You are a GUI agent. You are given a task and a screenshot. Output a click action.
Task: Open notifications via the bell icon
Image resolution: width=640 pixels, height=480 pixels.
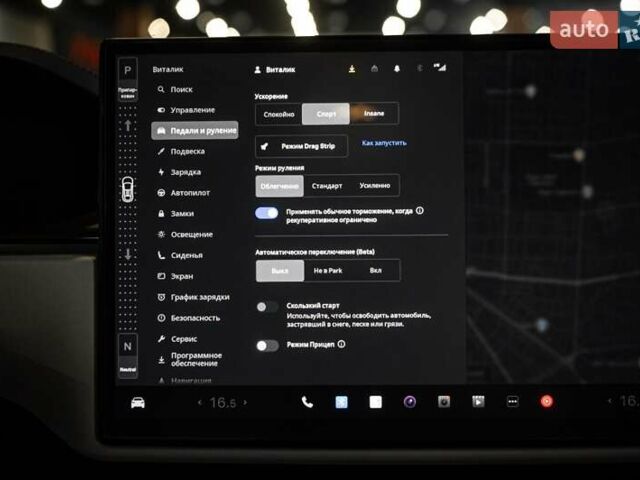[396, 69]
